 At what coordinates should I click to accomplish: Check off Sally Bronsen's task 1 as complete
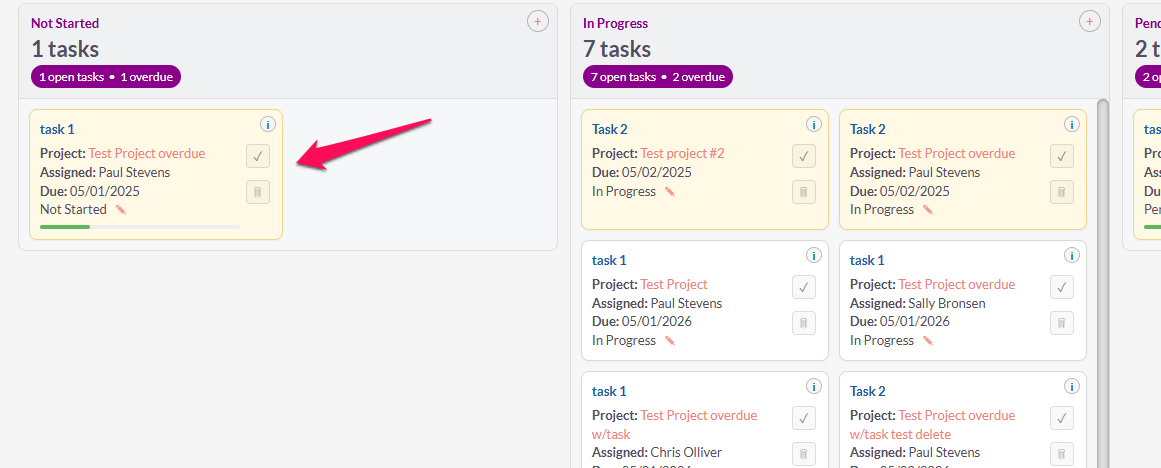[1062, 287]
